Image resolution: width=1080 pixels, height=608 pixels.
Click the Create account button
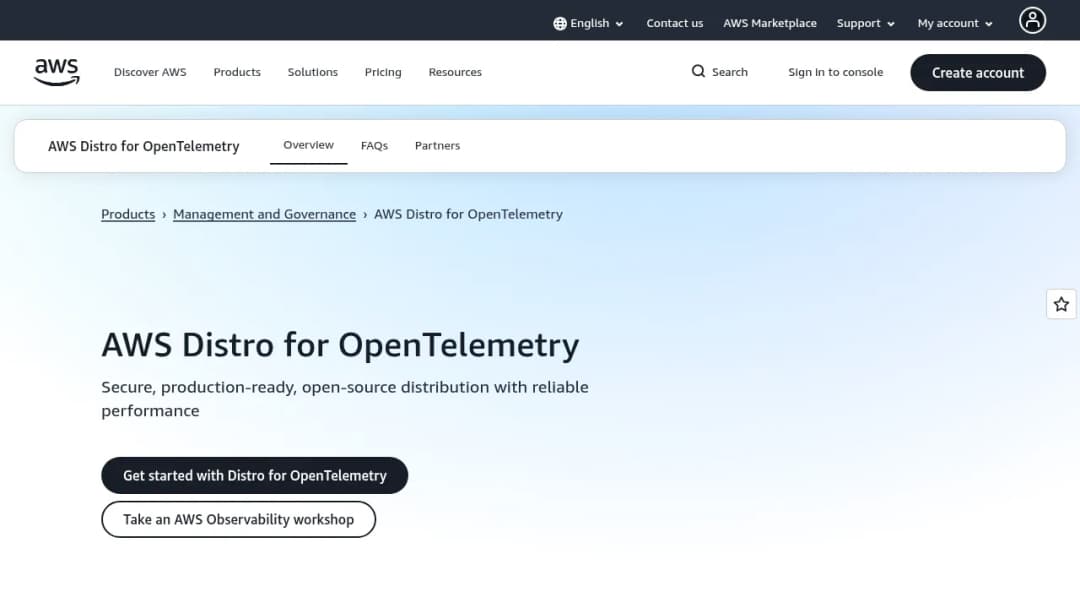[x=977, y=73]
